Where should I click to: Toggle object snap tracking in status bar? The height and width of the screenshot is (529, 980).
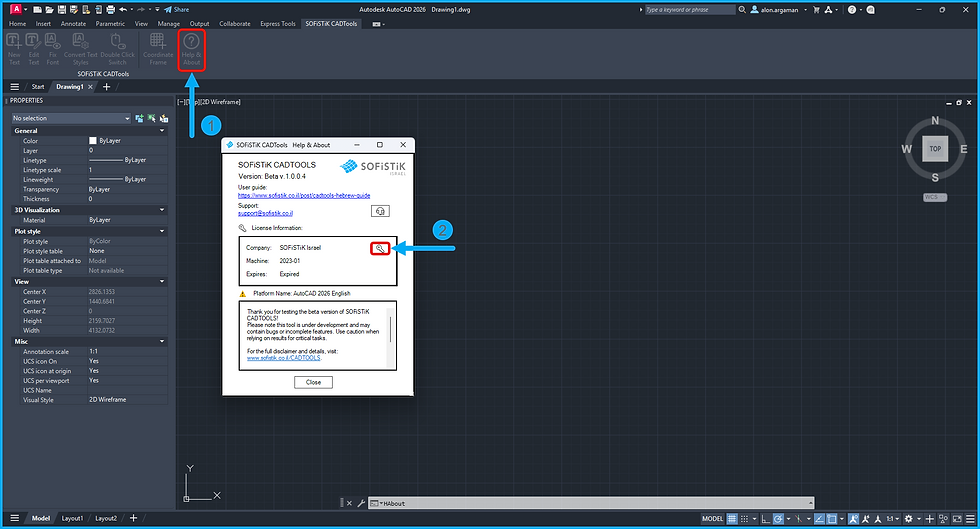point(819,519)
